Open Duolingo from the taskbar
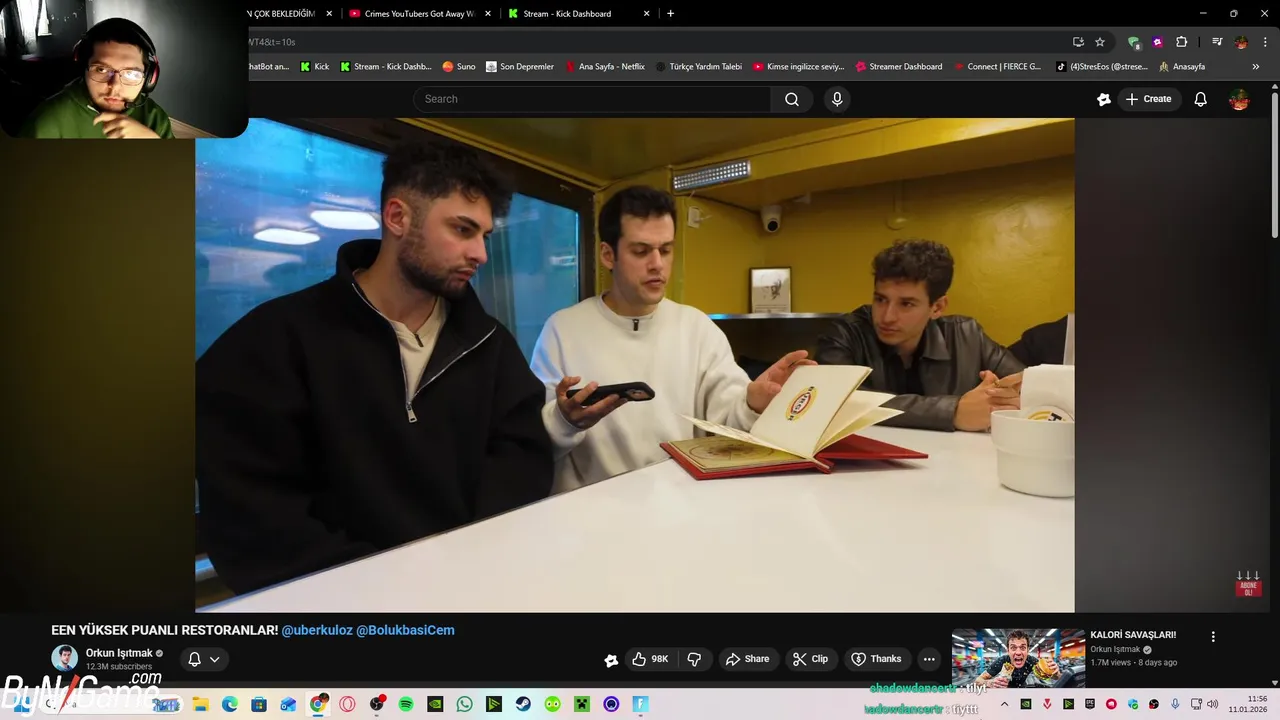This screenshot has width=1280, height=720. [x=552, y=704]
